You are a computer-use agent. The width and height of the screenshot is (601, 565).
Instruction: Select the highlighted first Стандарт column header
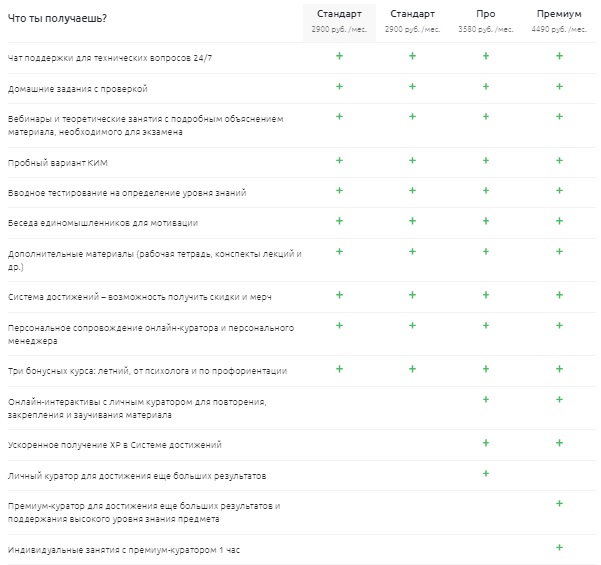tap(340, 14)
